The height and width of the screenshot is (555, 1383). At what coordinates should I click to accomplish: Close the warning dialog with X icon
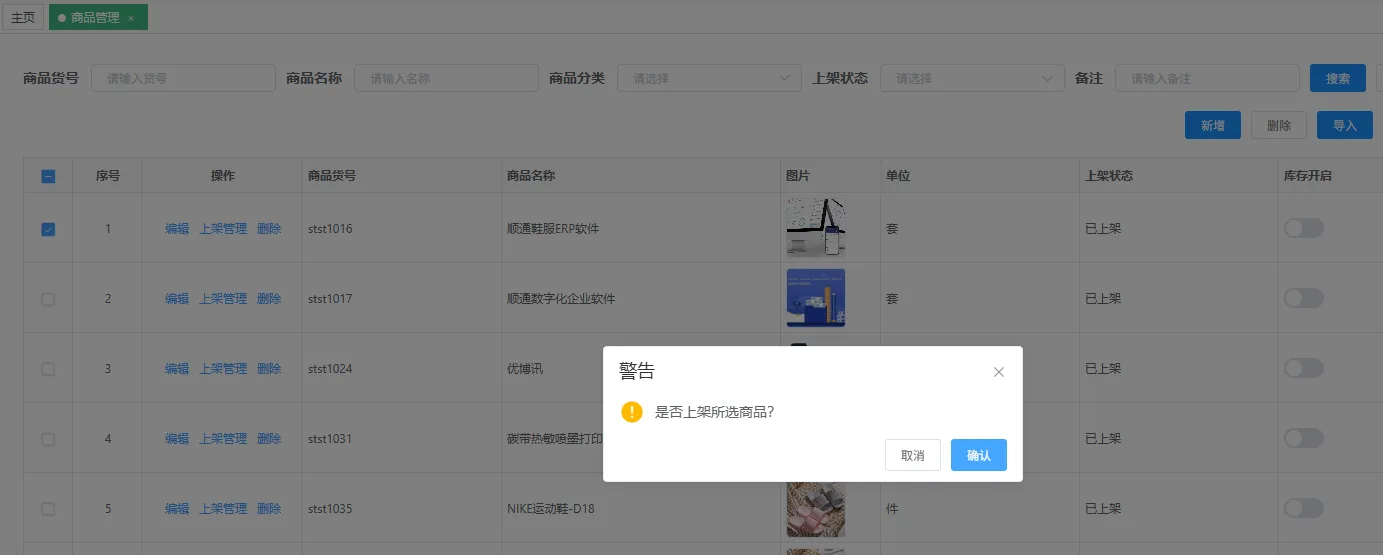coord(998,372)
